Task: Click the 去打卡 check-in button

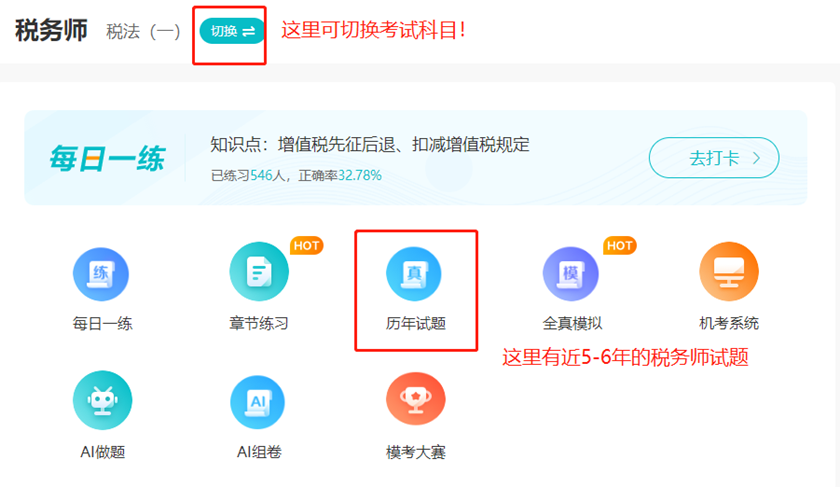Action: click(714, 158)
